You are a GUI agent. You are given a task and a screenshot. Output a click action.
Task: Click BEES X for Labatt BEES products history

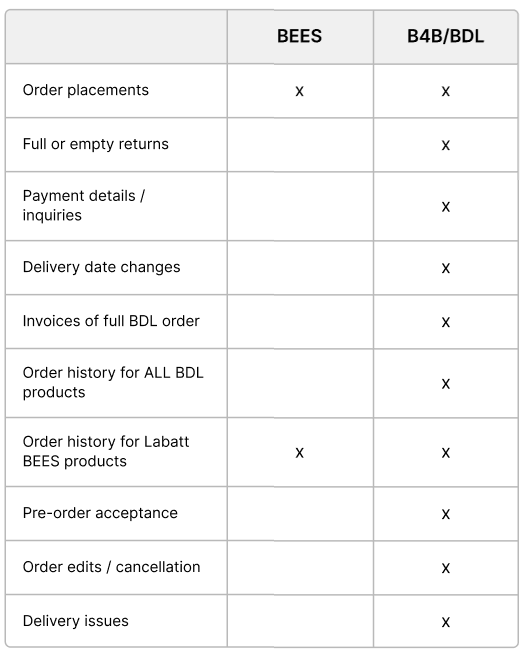[x=299, y=453]
